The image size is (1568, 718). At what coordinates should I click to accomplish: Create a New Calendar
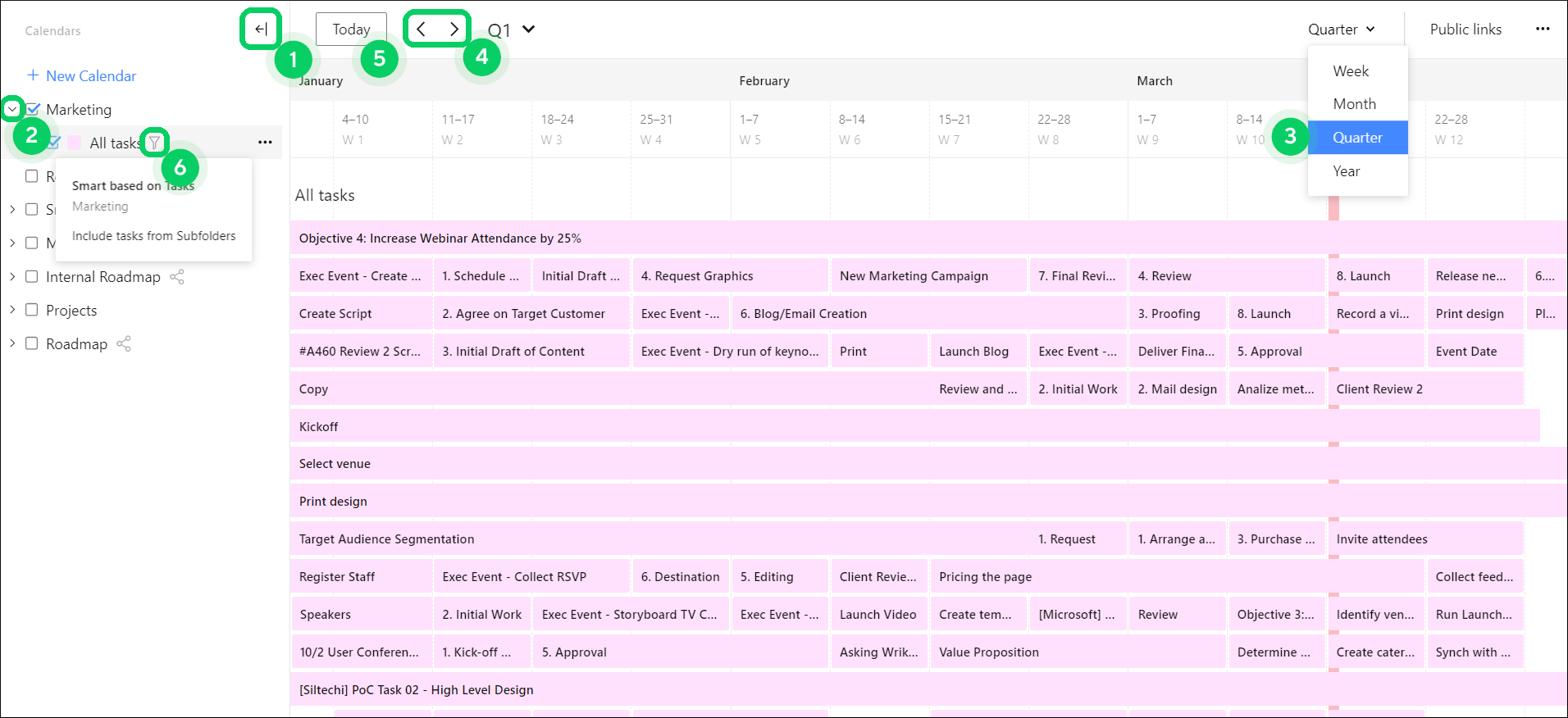[x=82, y=76]
